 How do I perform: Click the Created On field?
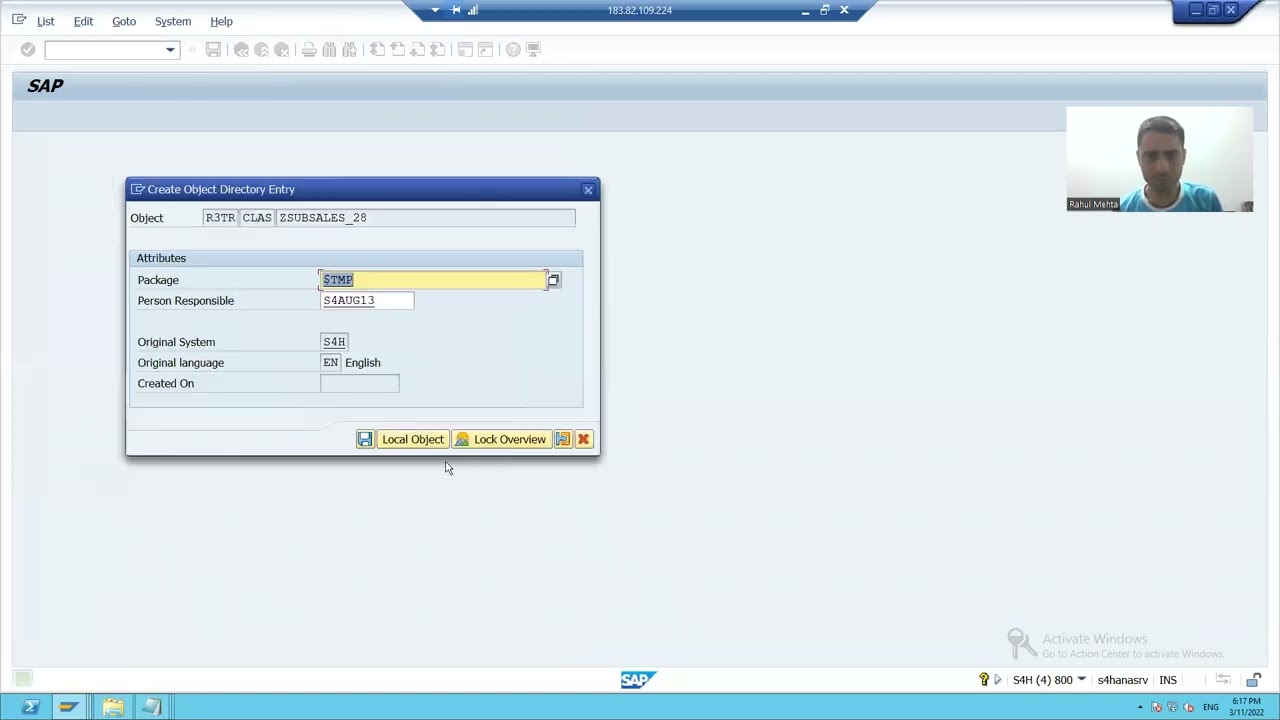pos(360,384)
